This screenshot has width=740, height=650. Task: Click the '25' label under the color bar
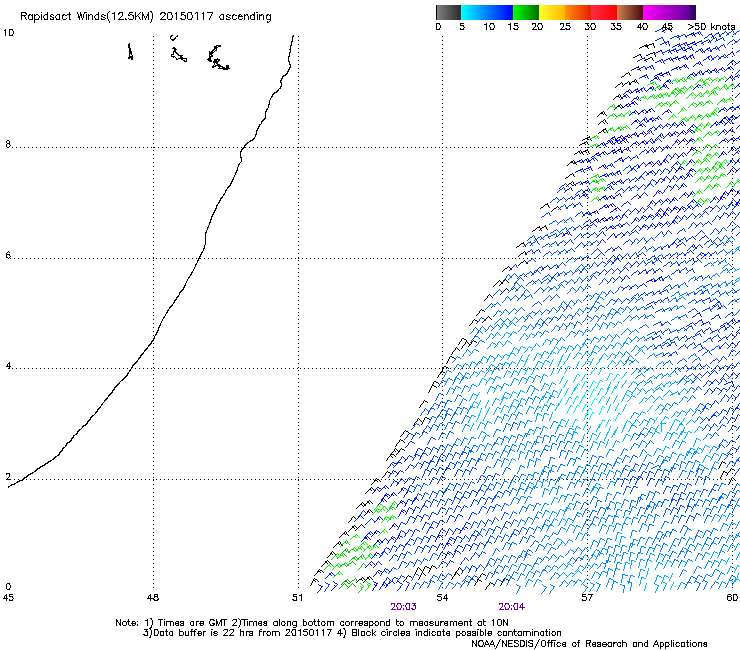[x=565, y=27]
